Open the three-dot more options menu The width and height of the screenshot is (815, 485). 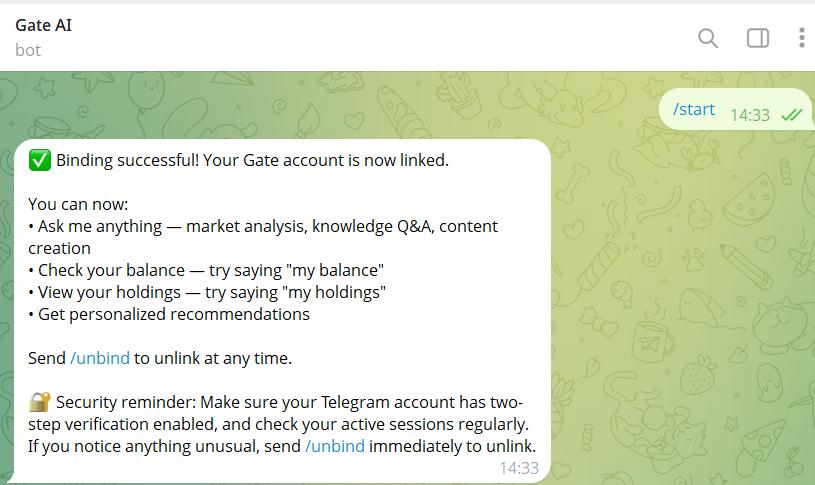point(802,38)
